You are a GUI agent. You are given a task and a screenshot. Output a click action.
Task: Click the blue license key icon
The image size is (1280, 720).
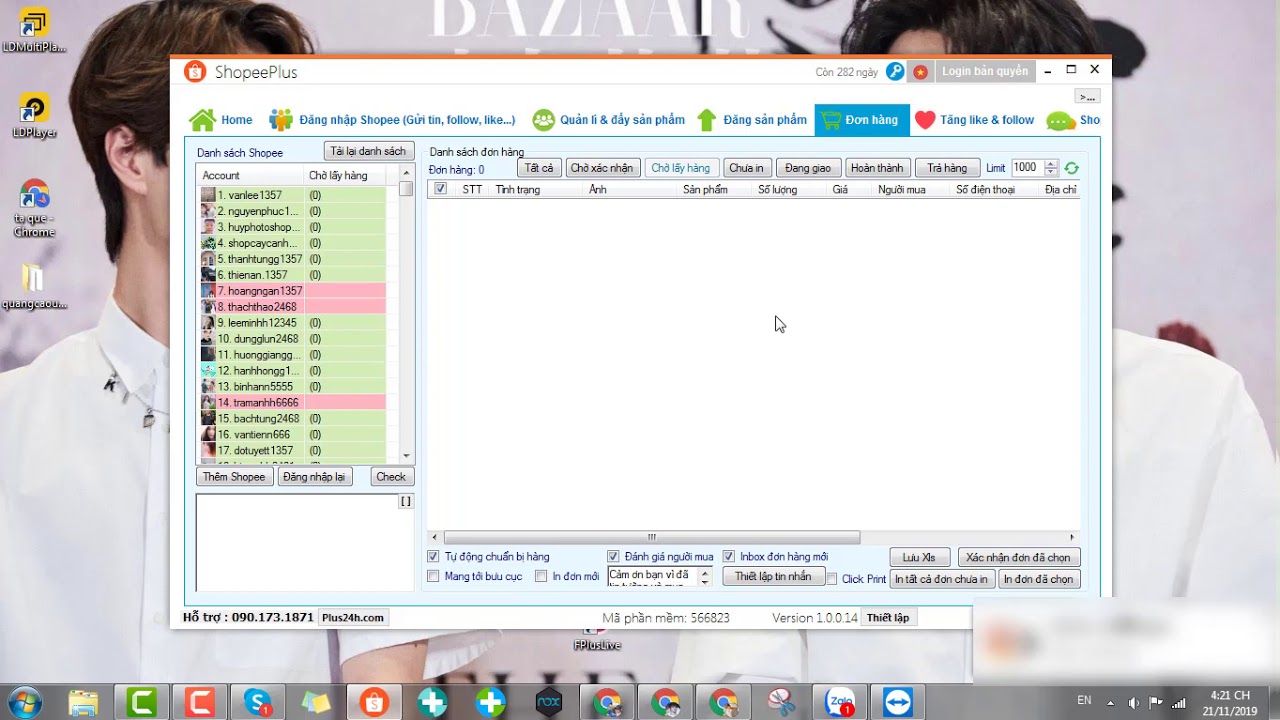pos(895,72)
